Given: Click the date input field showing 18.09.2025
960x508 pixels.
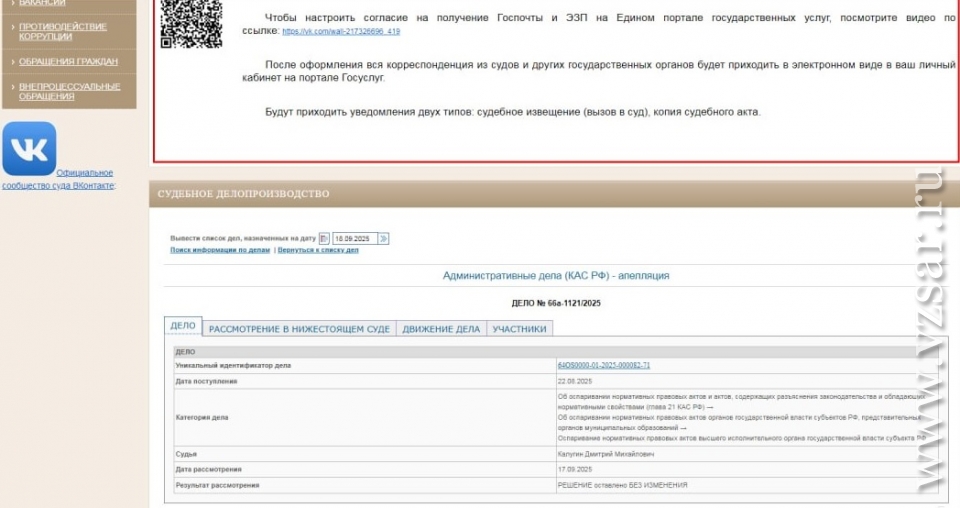Looking at the screenshot, I should pos(354,239).
